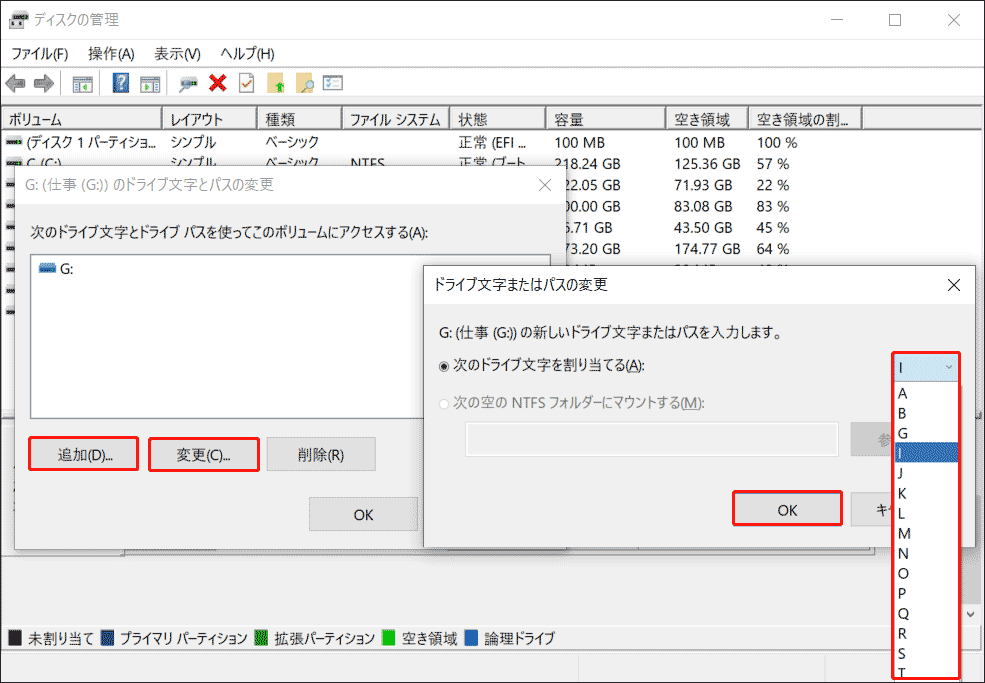Click the Disk Management app icon in the title bar

[18, 20]
